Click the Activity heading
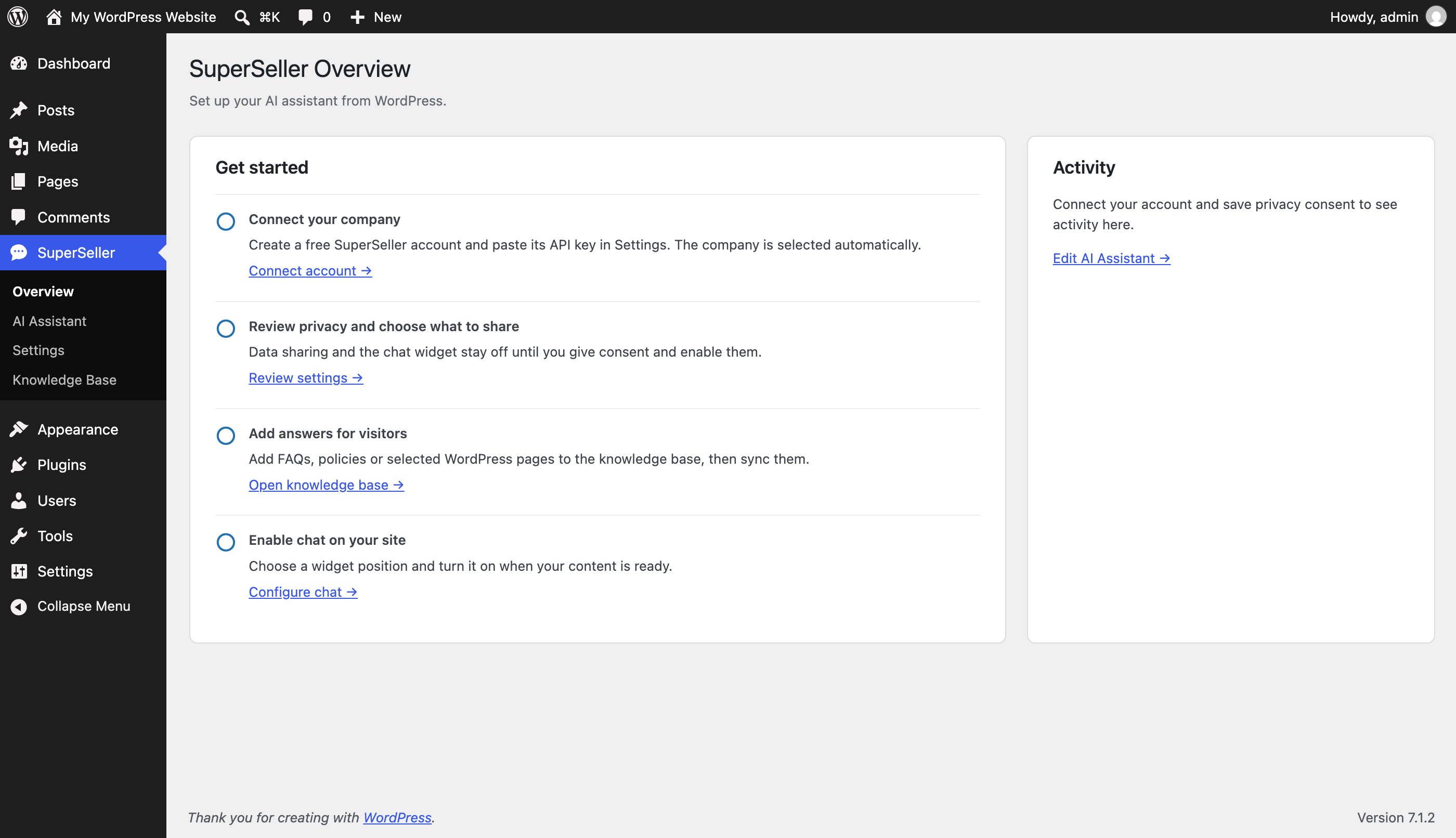 pos(1084,167)
